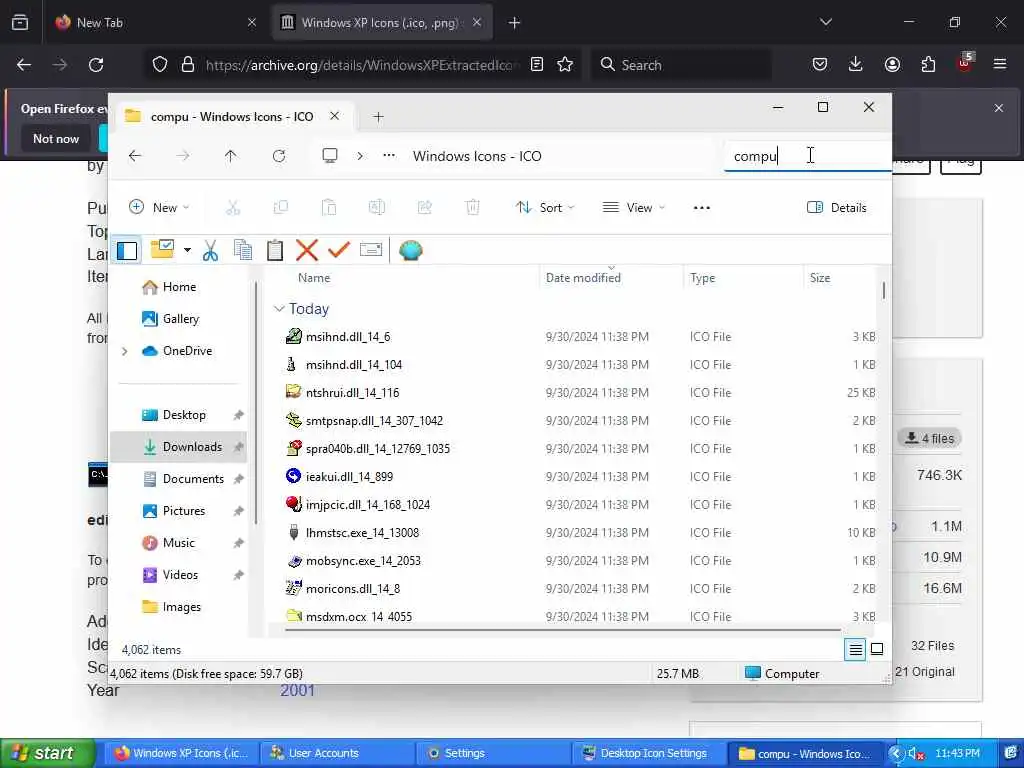This screenshot has height=768, width=1024.
Task: Click the This PC monitor icon in address bar
Action: [x=330, y=155]
